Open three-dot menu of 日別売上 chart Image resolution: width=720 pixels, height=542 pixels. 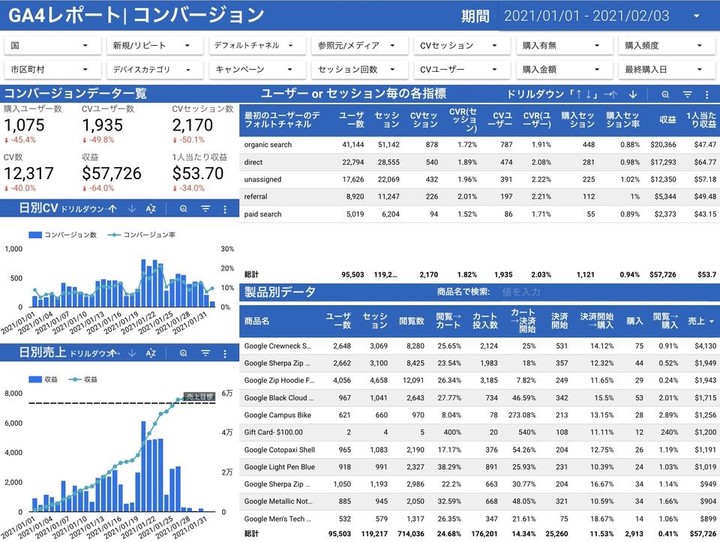[225, 353]
